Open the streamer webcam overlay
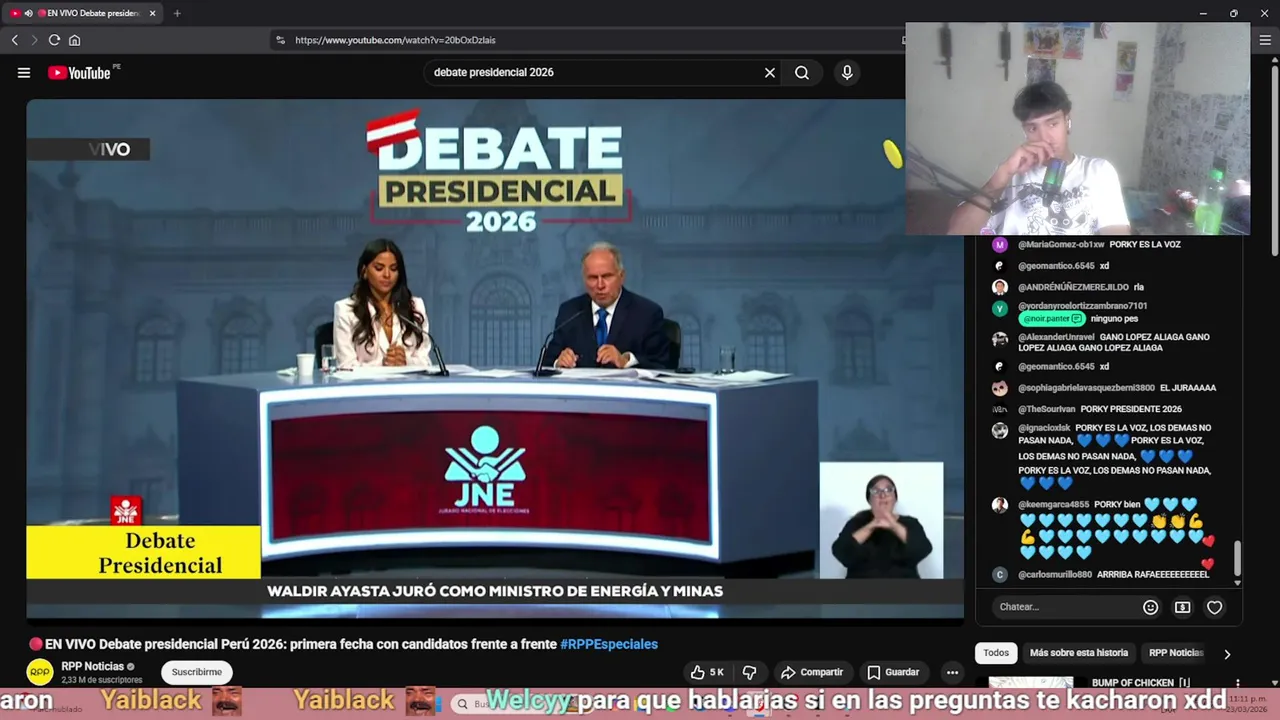Screen dimensions: 1280x720 pyautogui.click(x=1077, y=128)
